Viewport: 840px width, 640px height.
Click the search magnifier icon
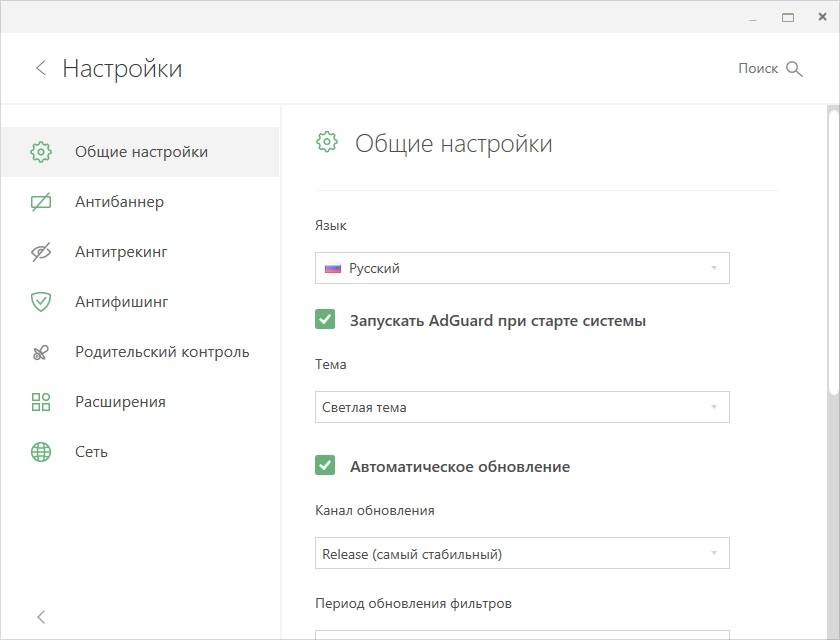coord(795,69)
